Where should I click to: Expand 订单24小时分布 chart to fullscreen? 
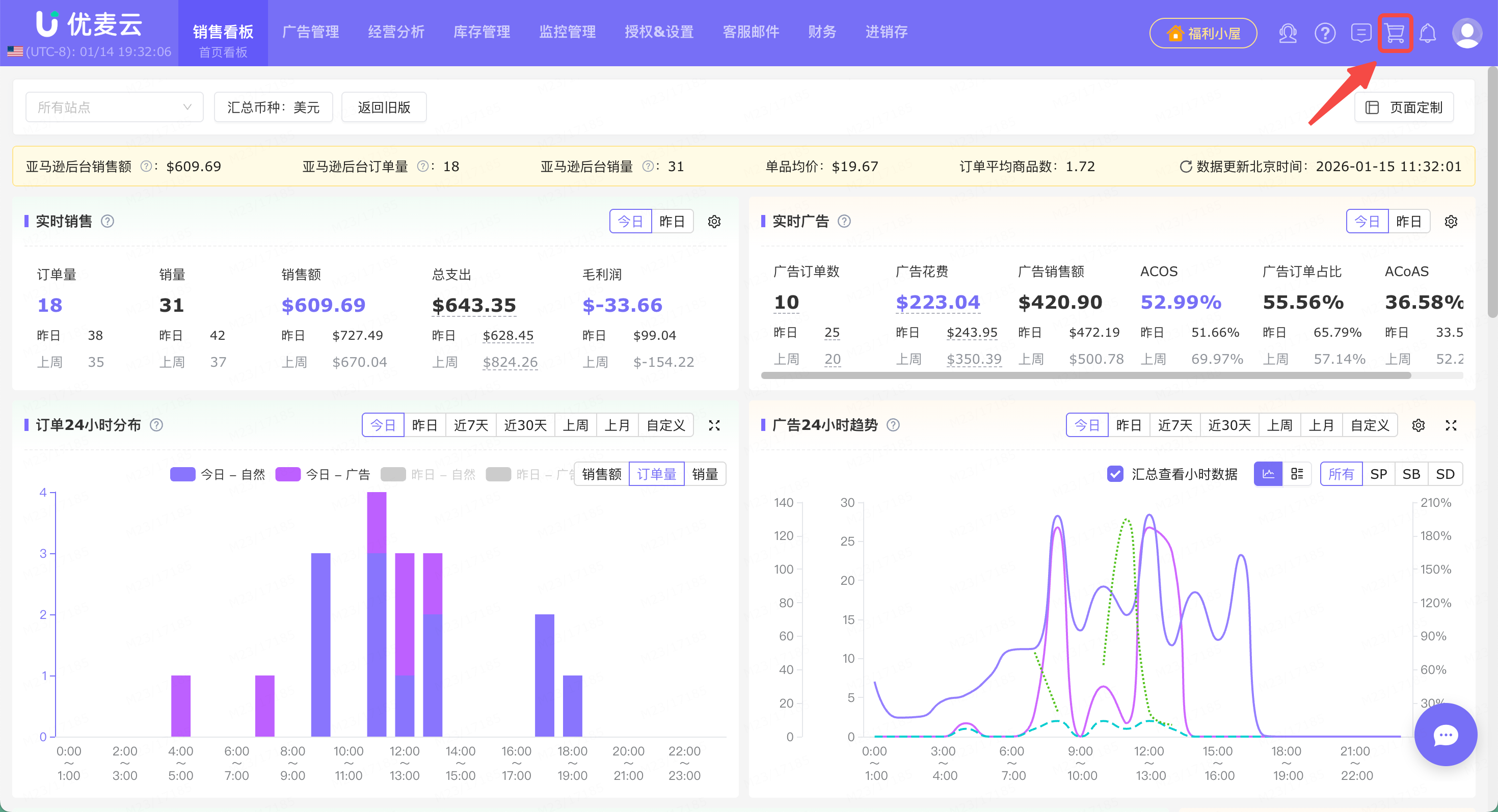point(714,425)
